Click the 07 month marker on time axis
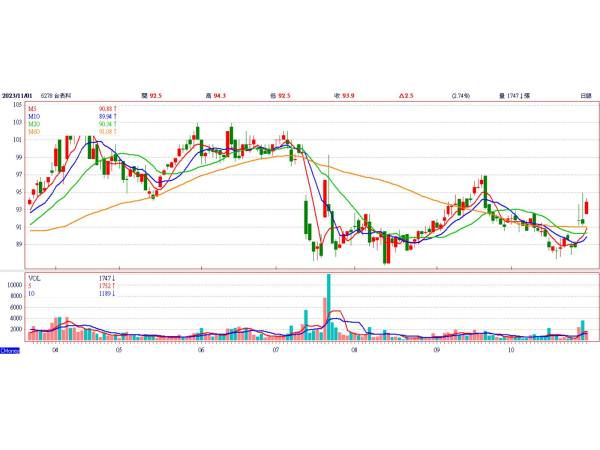The height and width of the screenshot is (450, 600). [274, 351]
